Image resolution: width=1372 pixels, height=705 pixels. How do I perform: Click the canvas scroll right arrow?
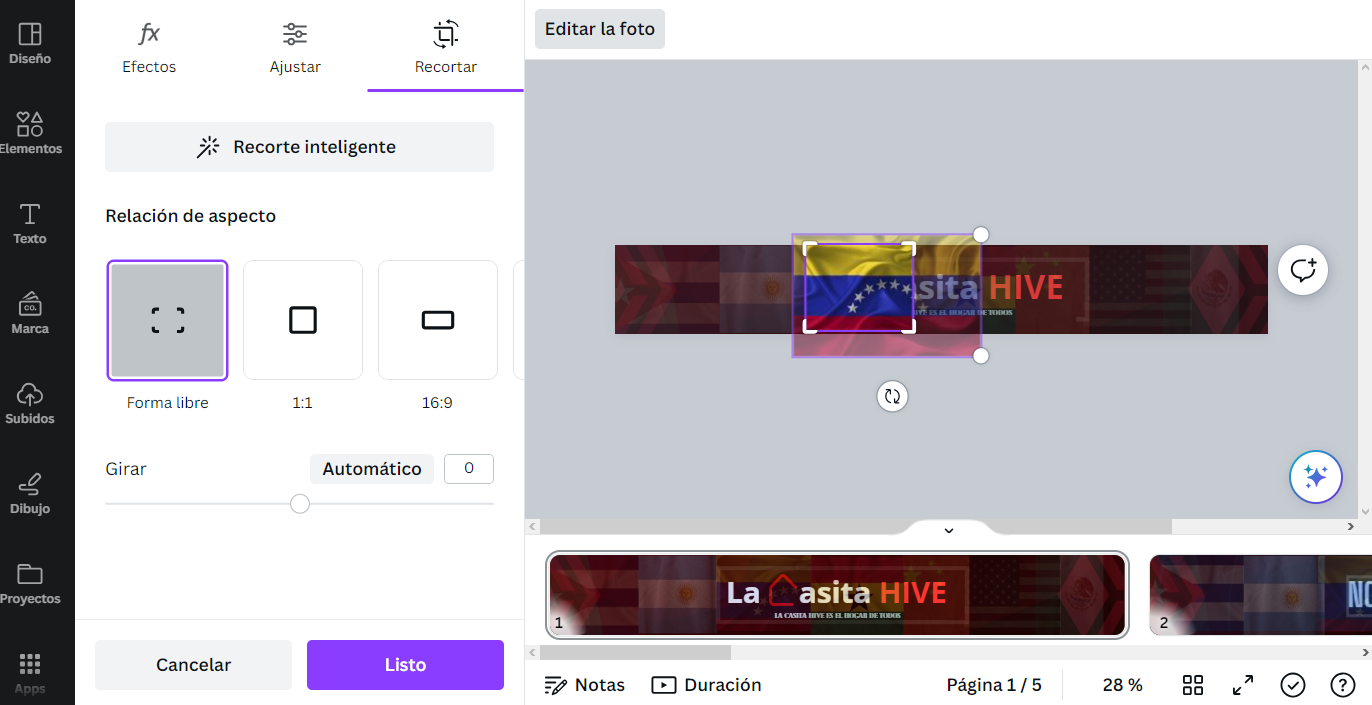tap(1351, 526)
